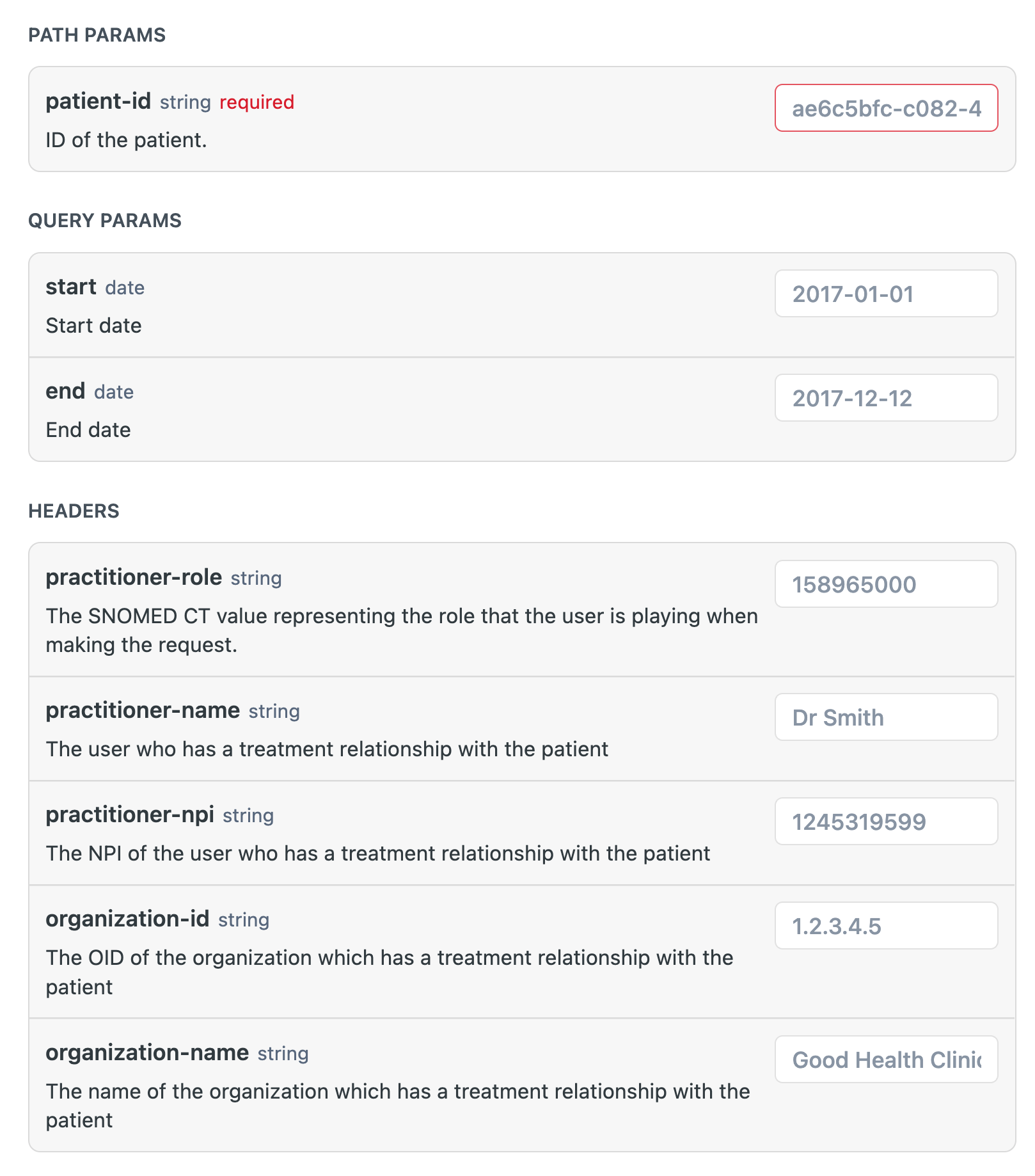Focus the practitioner-npi input box

click(x=886, y=822)
